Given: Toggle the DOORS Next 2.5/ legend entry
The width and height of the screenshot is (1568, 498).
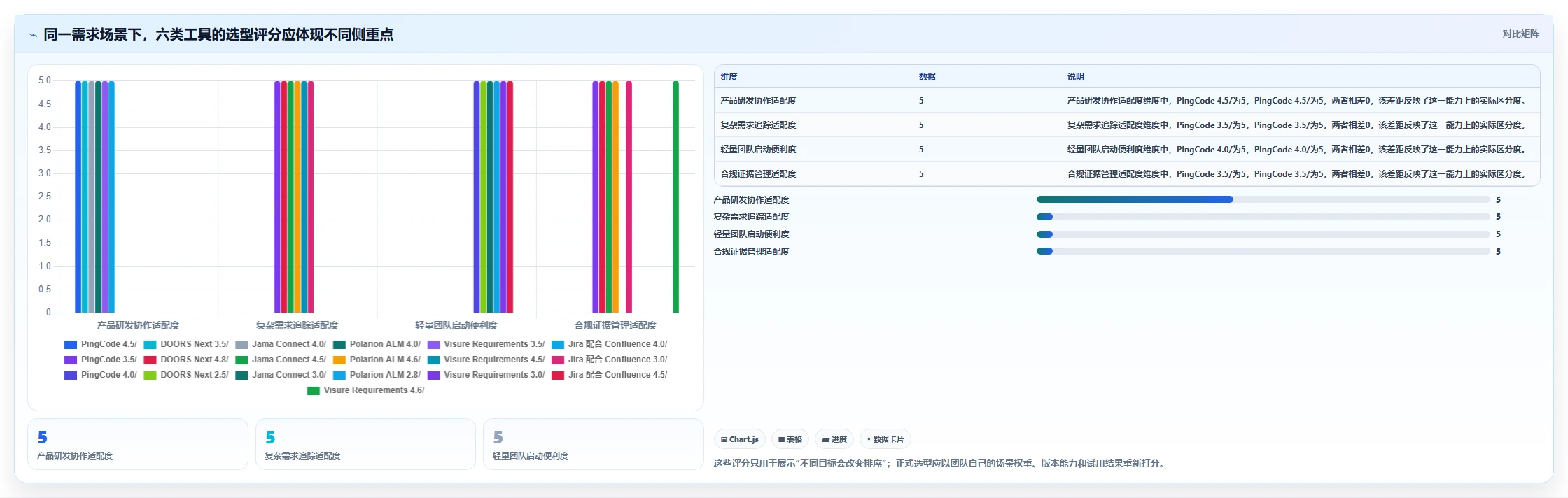Looking at the screenshot, I should tap(186, 375).
